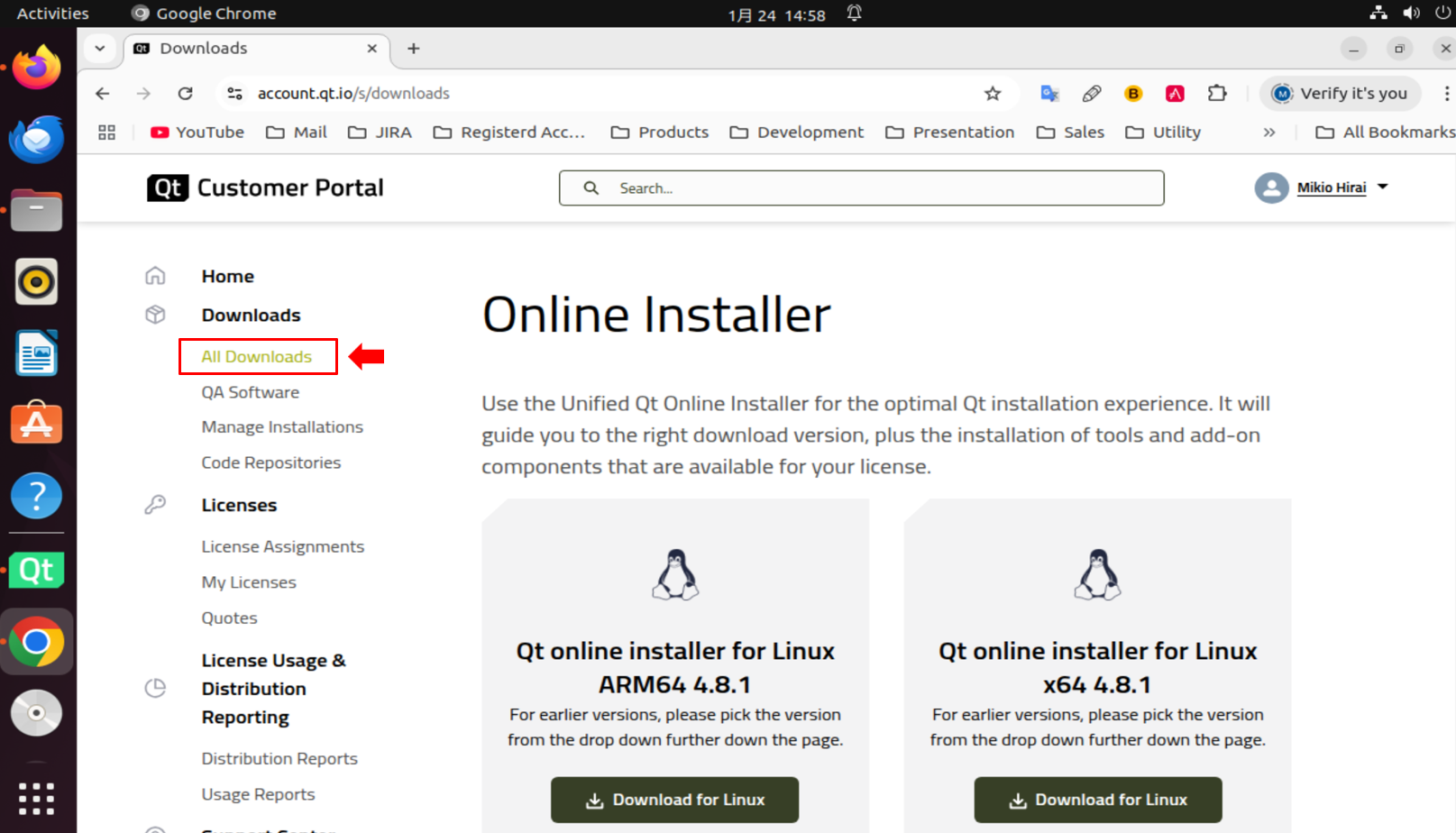Launch Qt Creator from the dock
The height and width of the screenshot is (833, 1456).
(x=36, y=570)
